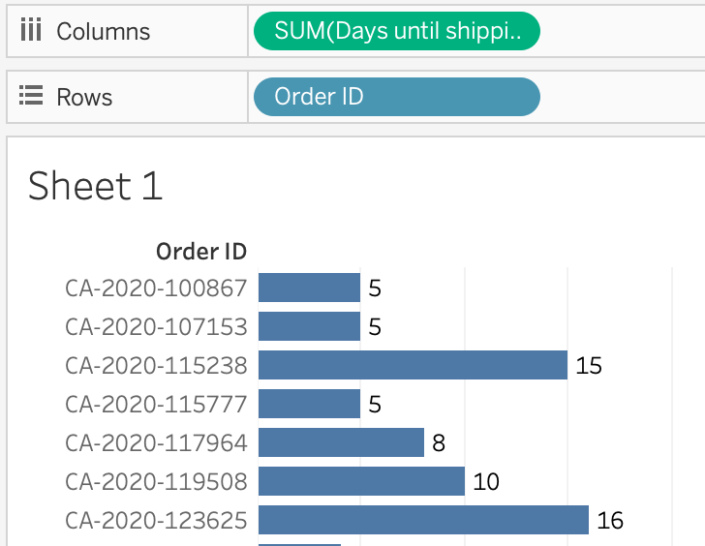This screenshot has height=546, width=705.
Task: Click the bar for order CA-2020-117964
Action: [x=341, y=442]
